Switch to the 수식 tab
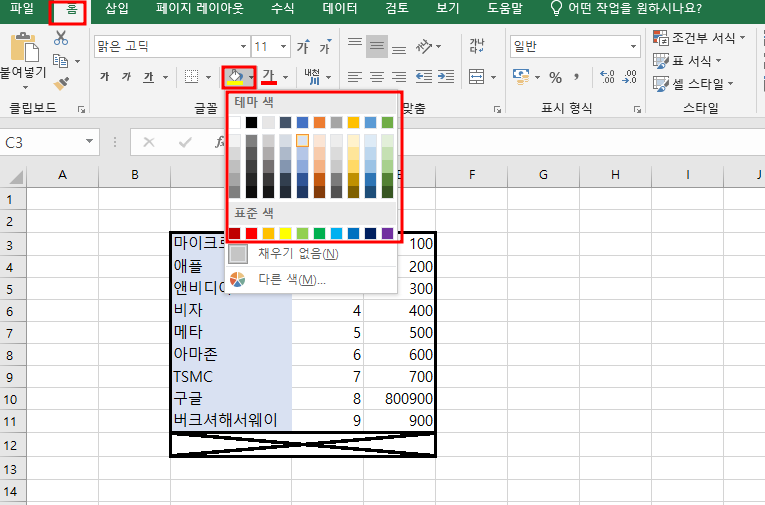Viewport: 765px width, 505px height. coord(282,8)
